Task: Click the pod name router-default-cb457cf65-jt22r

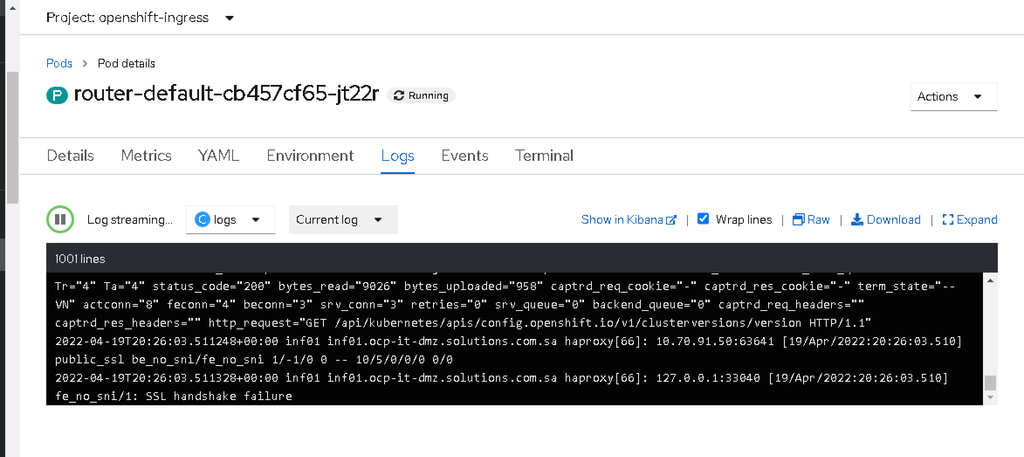Action: pos(226,94)
